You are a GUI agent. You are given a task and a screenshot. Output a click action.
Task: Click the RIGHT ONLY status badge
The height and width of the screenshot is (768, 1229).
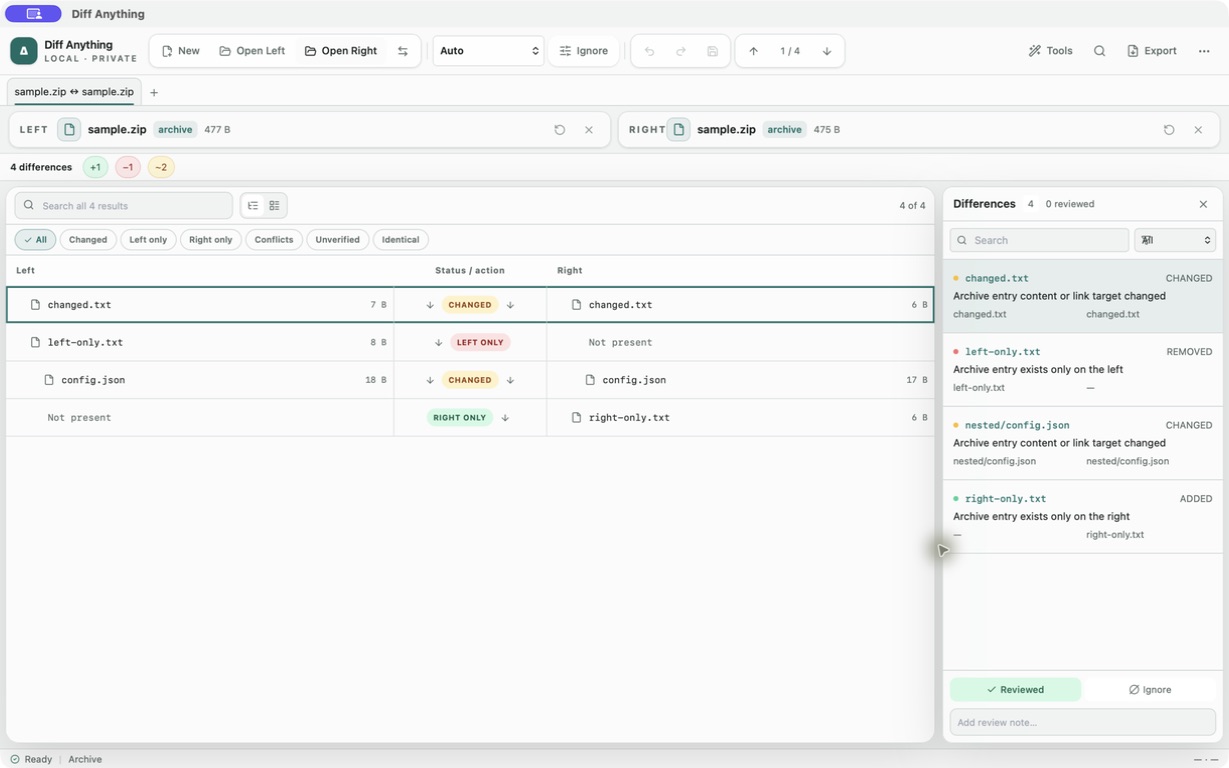(x=460, y=418)
